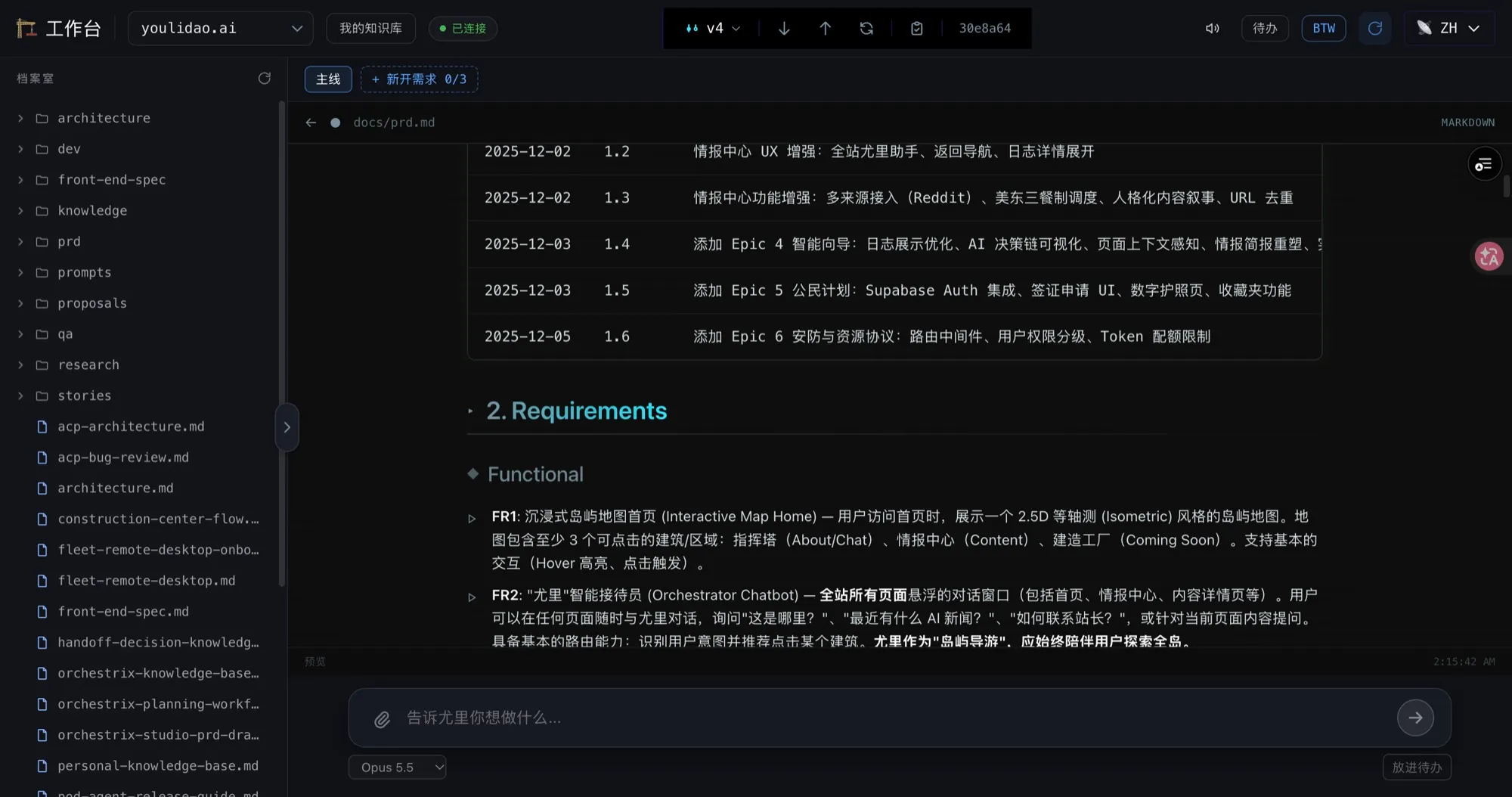Click the BTW button
Image resolution: width=1512 pixels, height=797 pixels.
tap(1324, 28)
